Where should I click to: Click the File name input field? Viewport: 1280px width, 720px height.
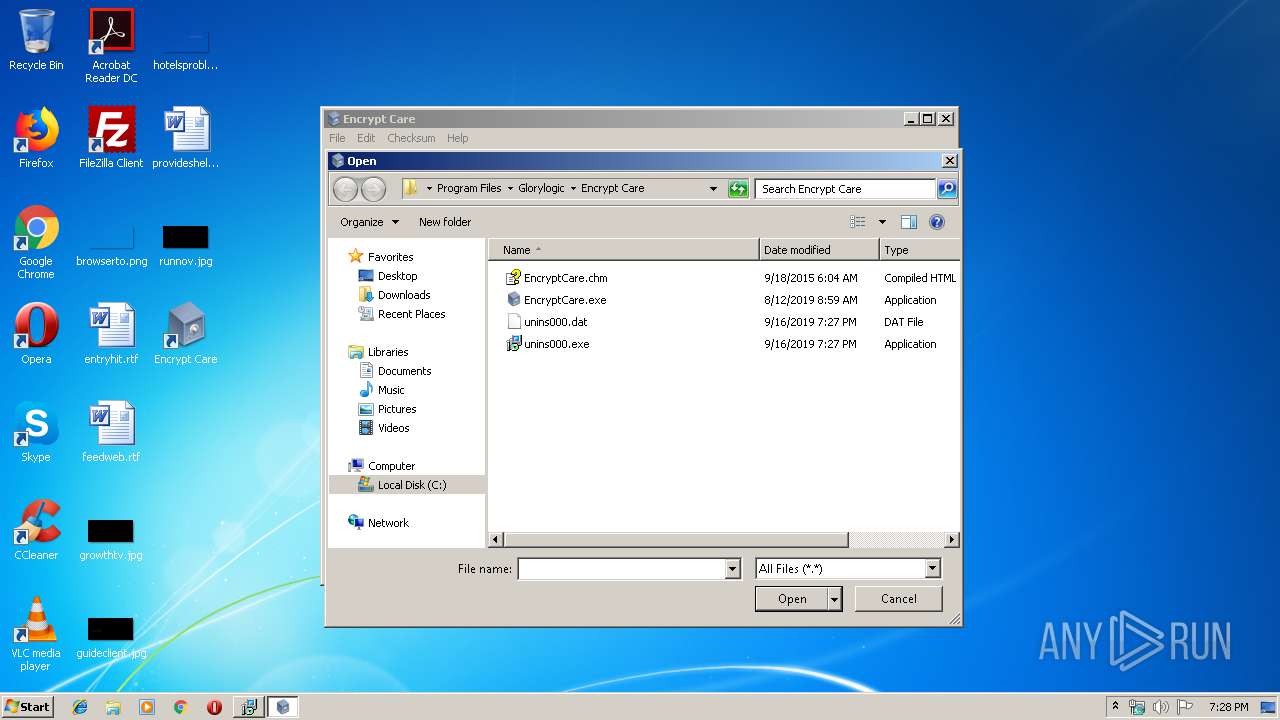click(621, 569)
